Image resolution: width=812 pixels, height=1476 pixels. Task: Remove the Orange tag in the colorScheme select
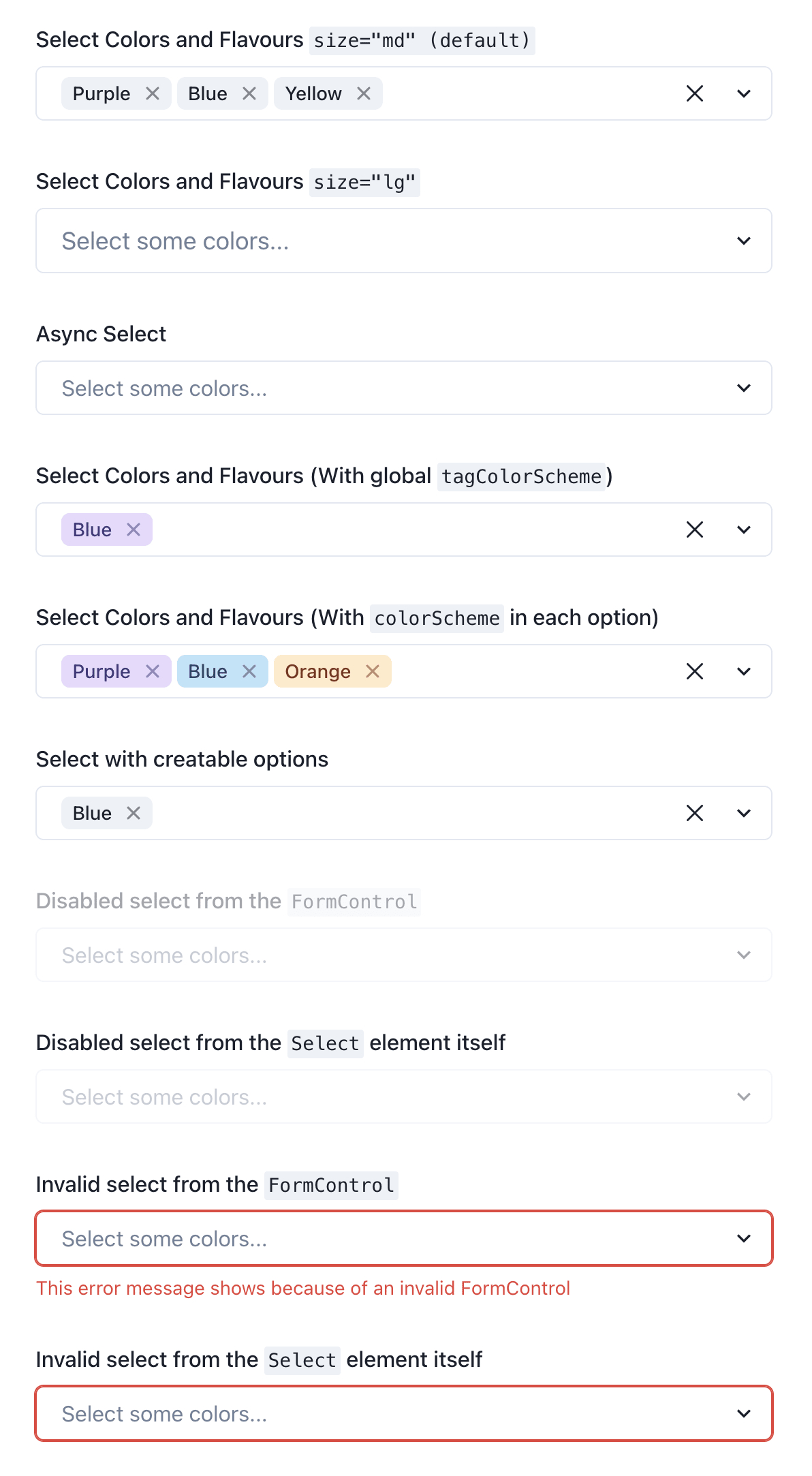[x=373, y=671]
